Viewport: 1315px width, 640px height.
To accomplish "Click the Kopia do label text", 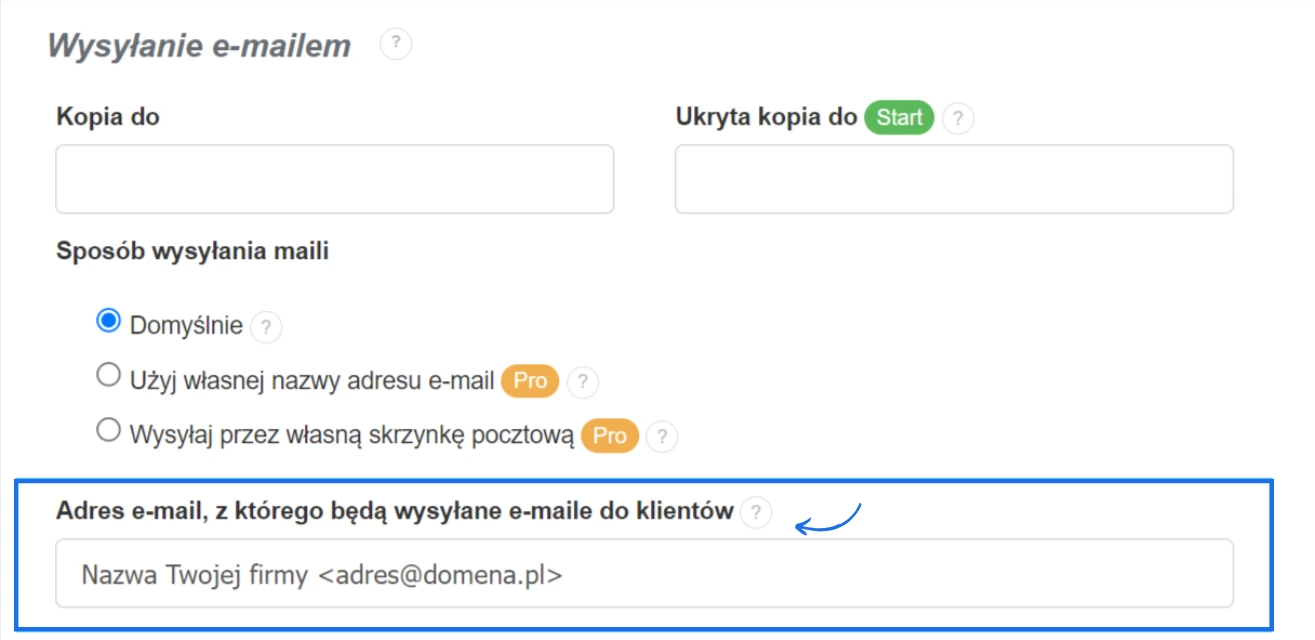I will 106,117.
